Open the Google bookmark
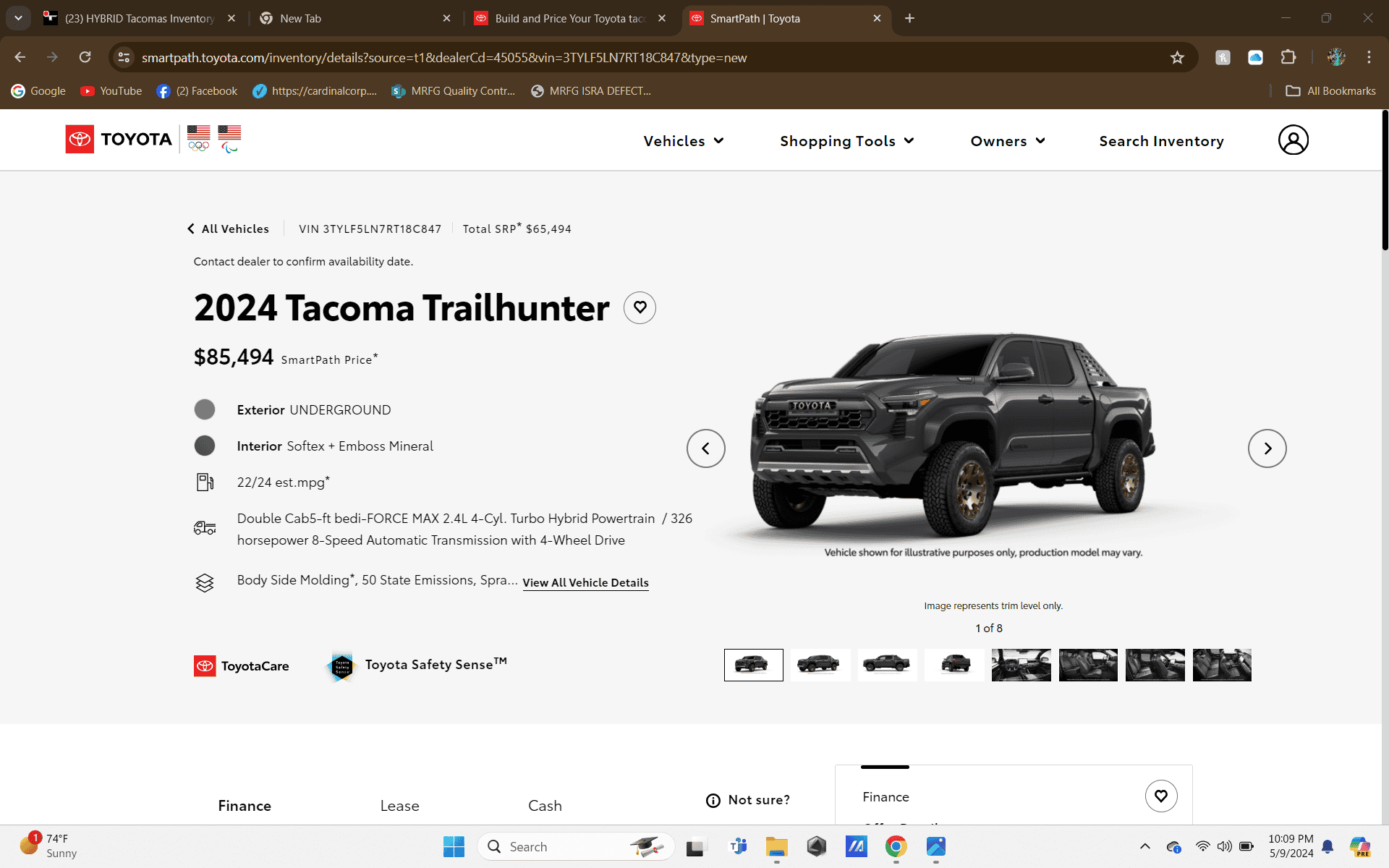The width and height of the screenshot is (1389, 868). [x=38, y=91]
